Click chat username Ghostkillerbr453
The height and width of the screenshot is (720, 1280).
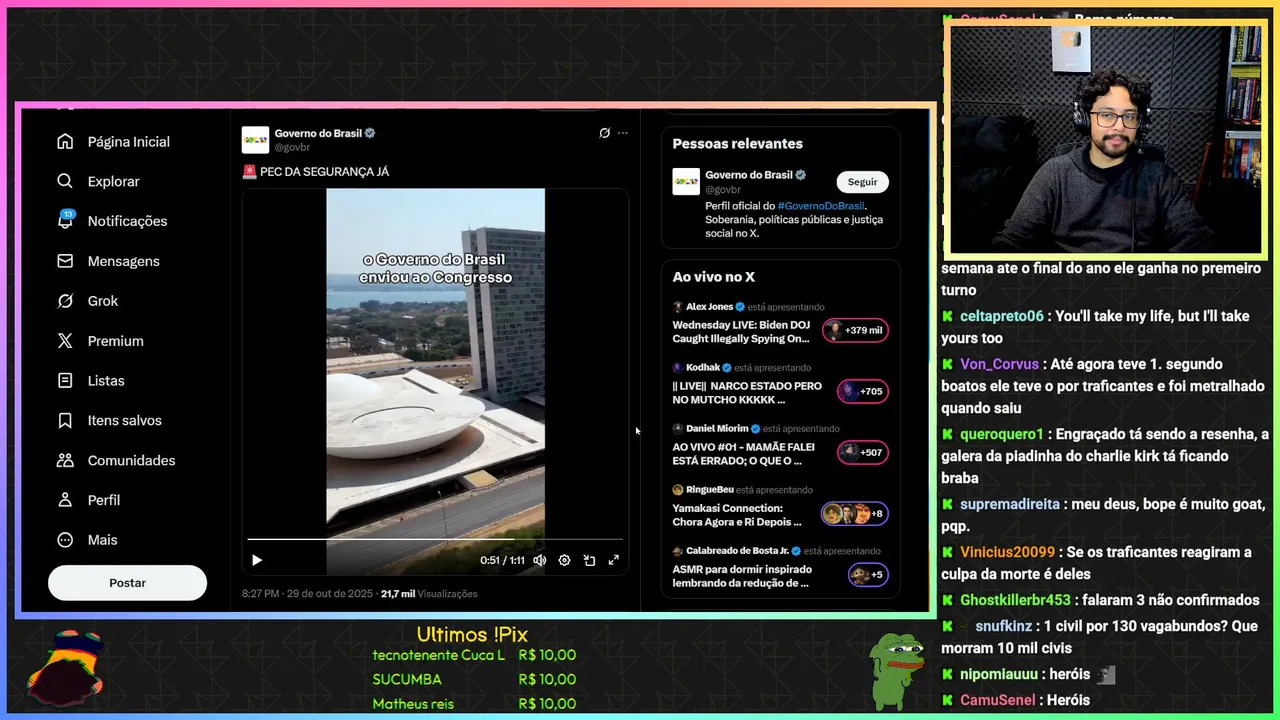[1015, 600]
